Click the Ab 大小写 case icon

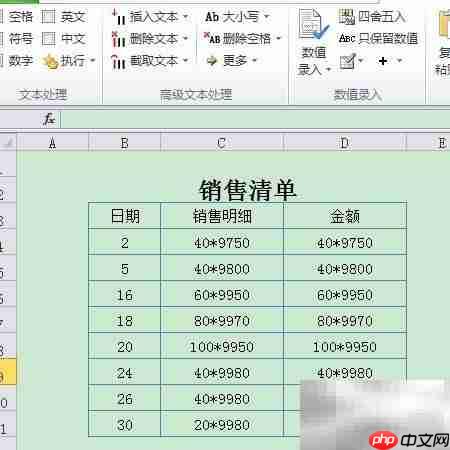click(x=212, y=17)
